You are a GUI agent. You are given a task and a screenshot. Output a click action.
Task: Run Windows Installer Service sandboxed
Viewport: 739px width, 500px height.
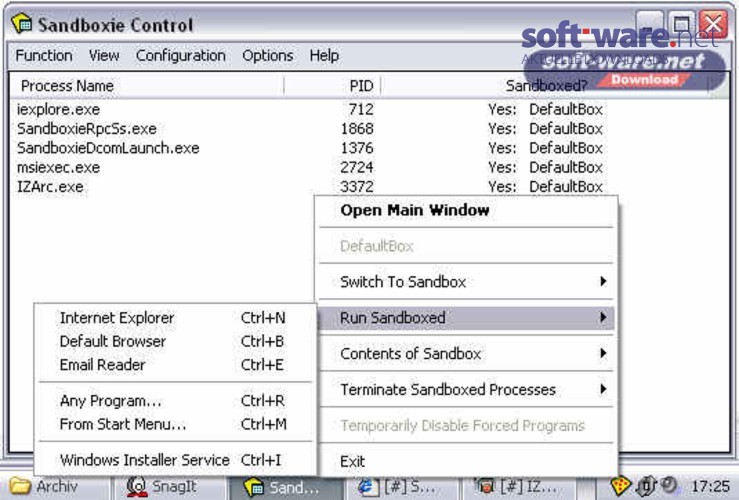(x=174, y=460)
